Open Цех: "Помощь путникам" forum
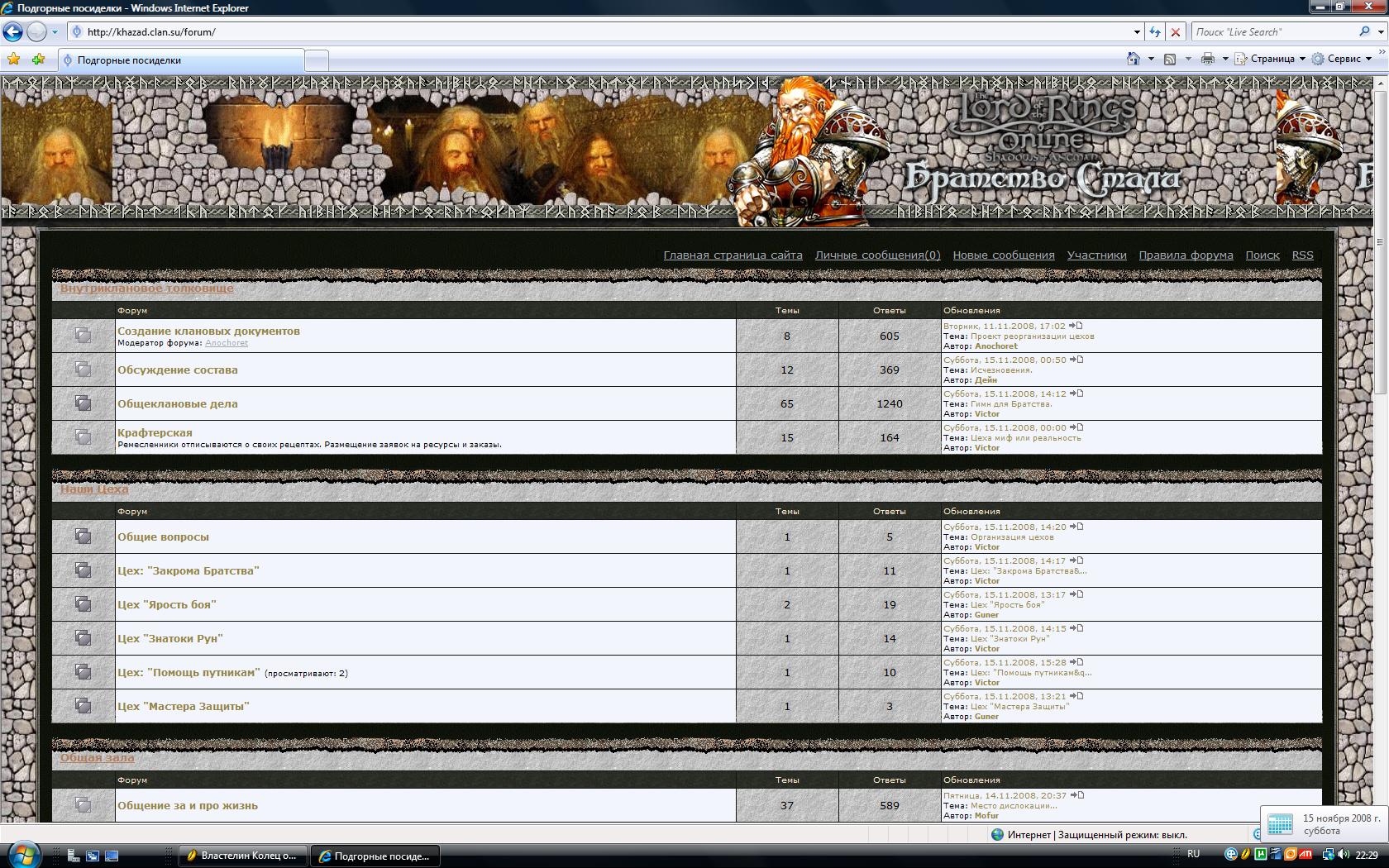 point(189,672)
